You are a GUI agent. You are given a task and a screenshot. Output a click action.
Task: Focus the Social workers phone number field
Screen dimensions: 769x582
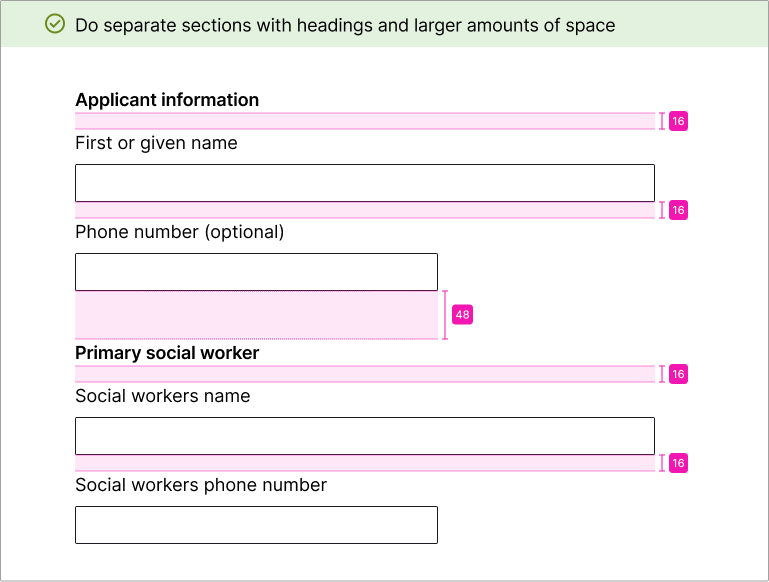pyautogui.click(x=256, y=525)
